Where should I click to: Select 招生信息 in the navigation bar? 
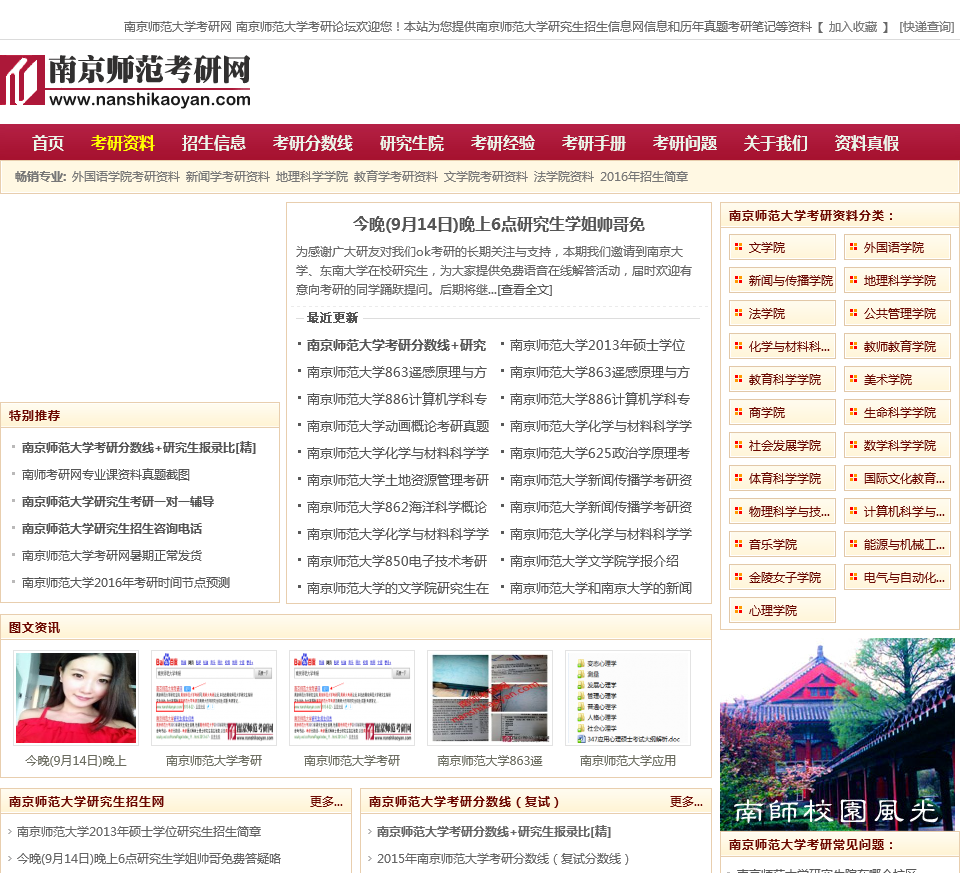[x=214, y=143]
